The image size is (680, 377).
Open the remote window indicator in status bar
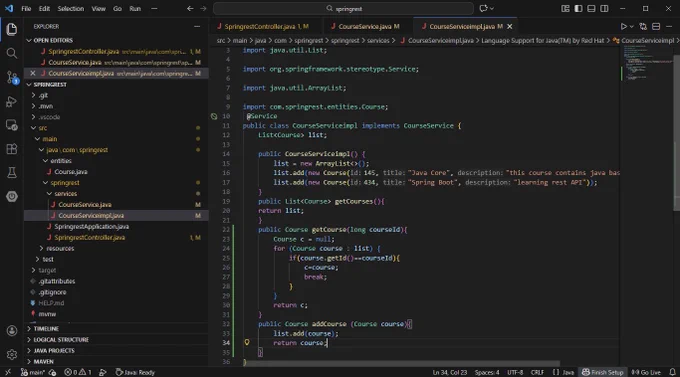click(x=8, y=372)
